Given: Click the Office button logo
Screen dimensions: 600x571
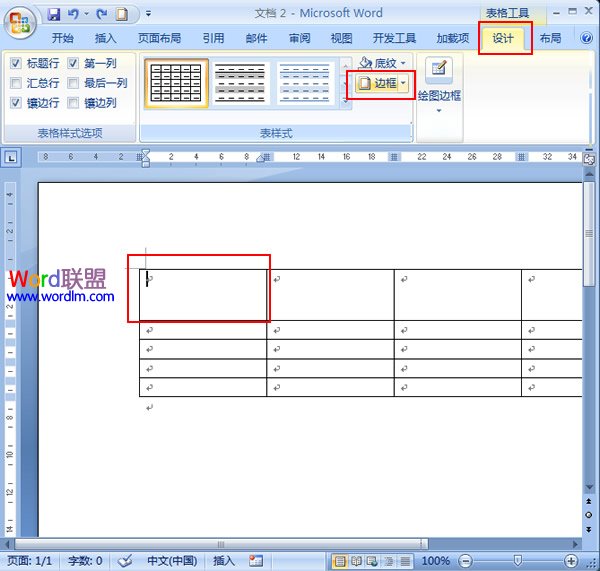Looking at the screenshot, I should click(x=20, y=20).
